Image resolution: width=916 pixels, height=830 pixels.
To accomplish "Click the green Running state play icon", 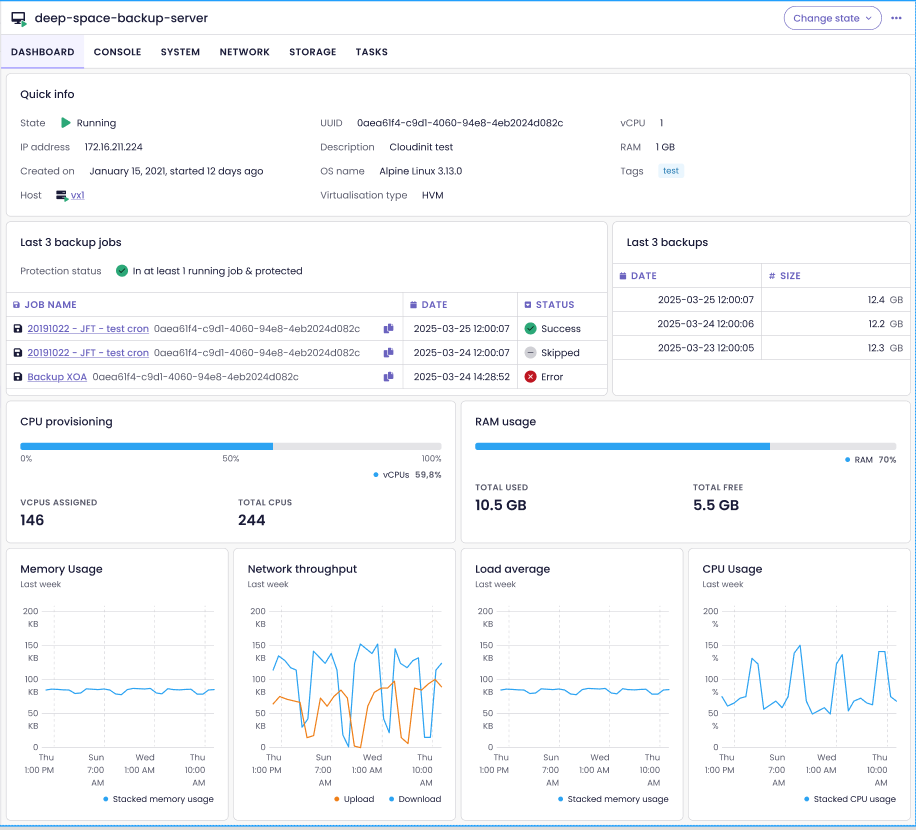I will point(66,123).
